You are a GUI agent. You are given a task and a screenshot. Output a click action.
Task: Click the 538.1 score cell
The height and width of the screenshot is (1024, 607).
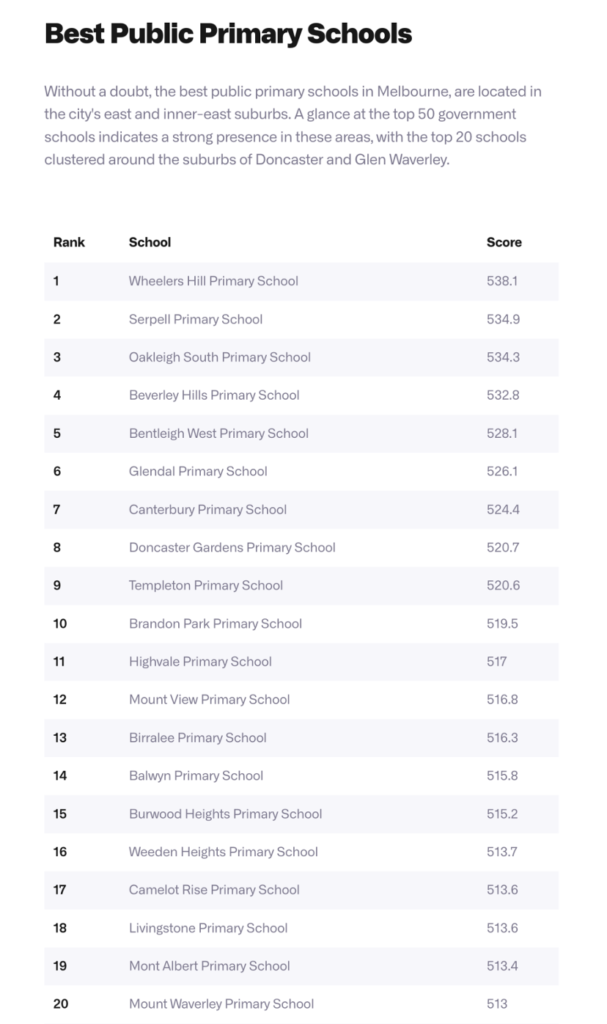(502, 281)
